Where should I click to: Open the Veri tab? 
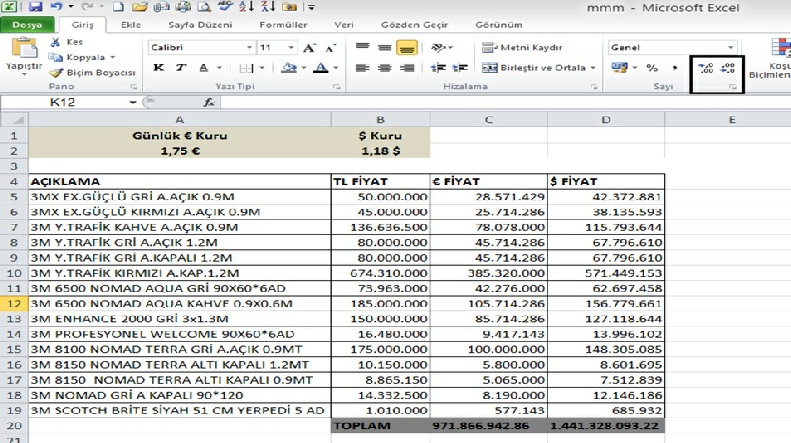click(344, 24)
